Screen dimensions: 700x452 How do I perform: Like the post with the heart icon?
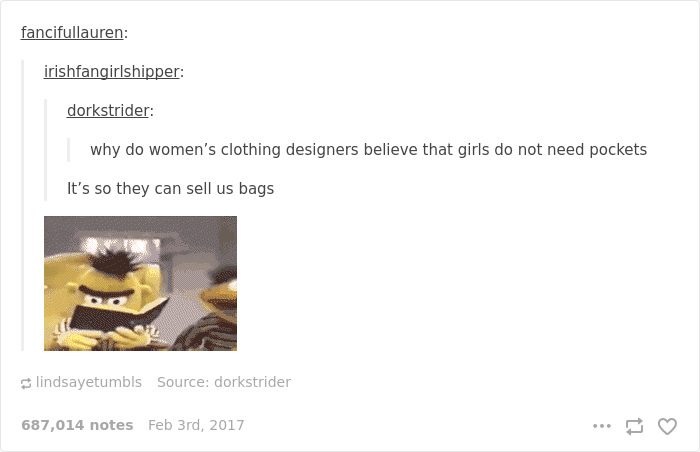click(667, 426)
